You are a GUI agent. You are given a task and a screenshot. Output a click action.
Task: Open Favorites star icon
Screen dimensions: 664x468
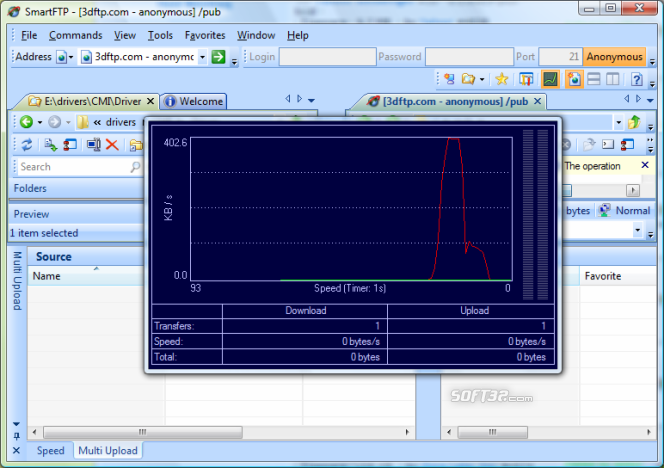click(502, 79)
